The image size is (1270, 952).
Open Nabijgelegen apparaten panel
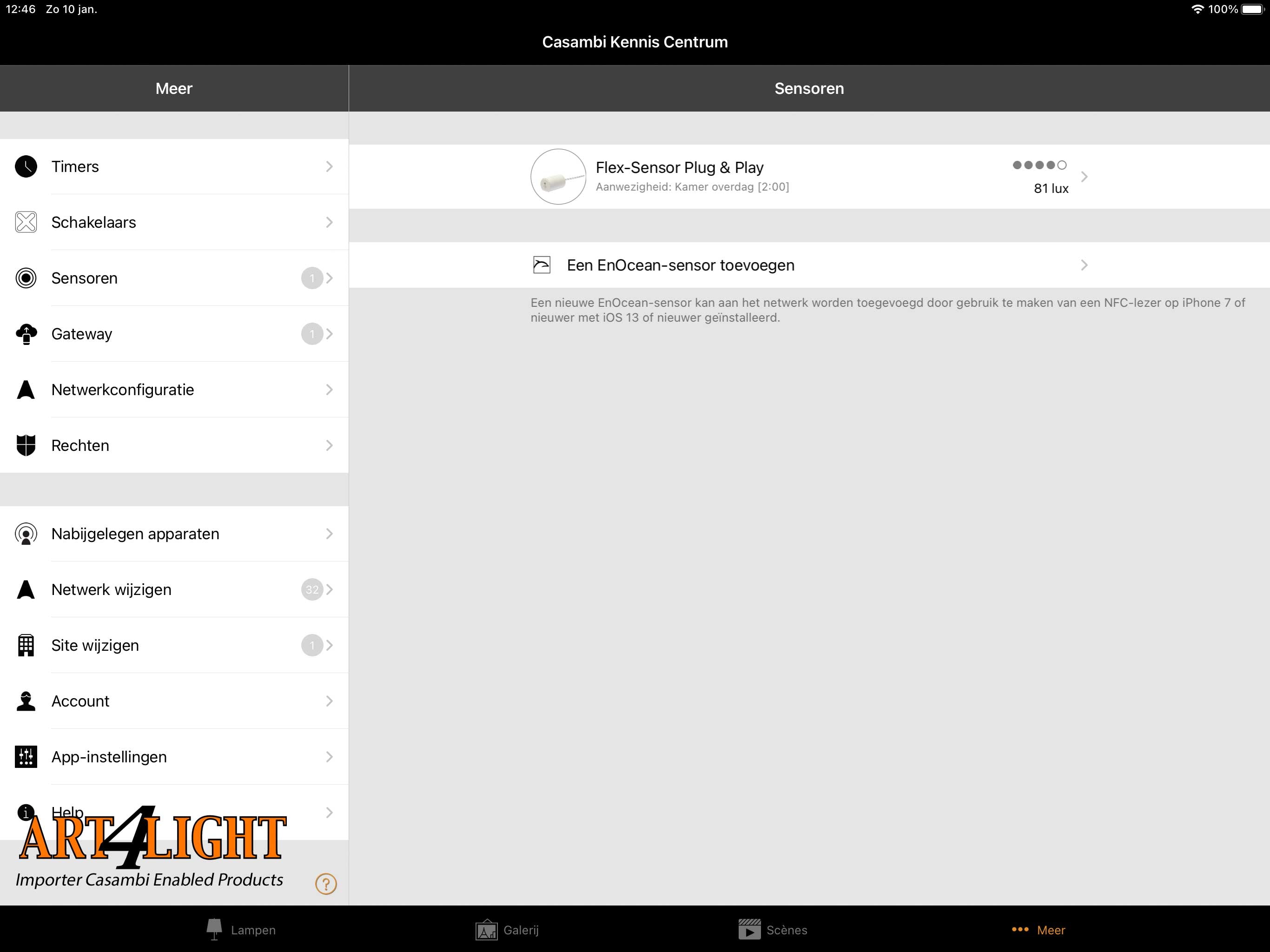point(174,534)
